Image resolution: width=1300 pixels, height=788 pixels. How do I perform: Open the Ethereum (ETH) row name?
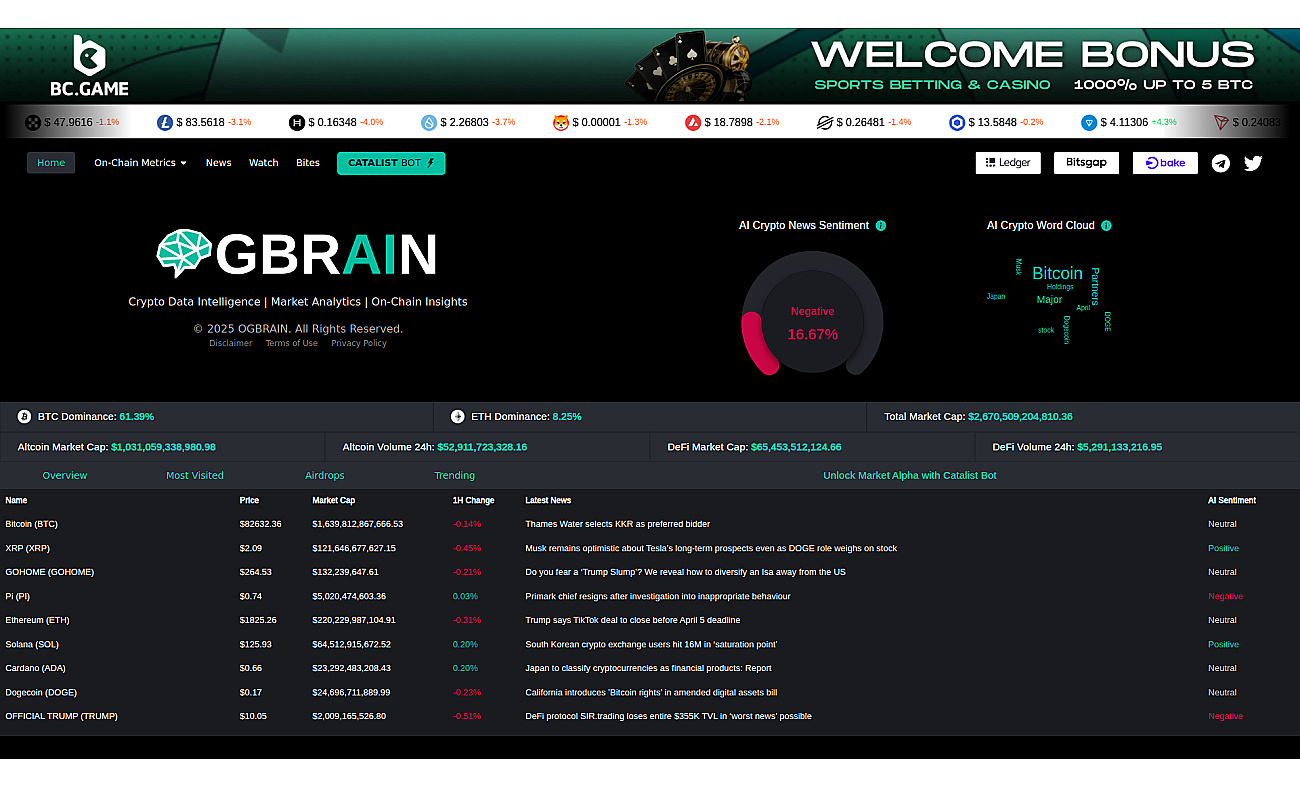click(37, 620)
